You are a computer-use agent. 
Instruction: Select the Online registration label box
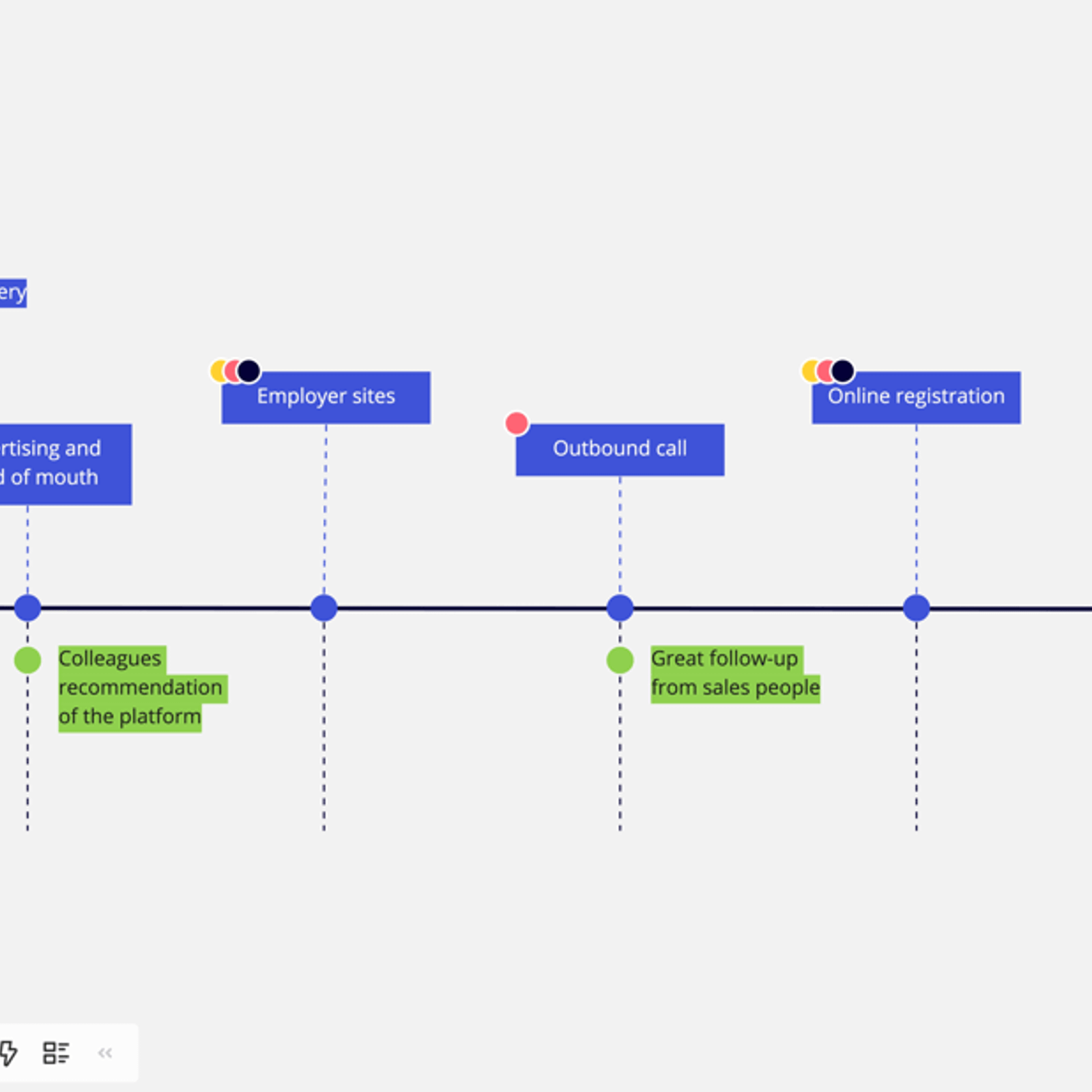coord(916,397)
